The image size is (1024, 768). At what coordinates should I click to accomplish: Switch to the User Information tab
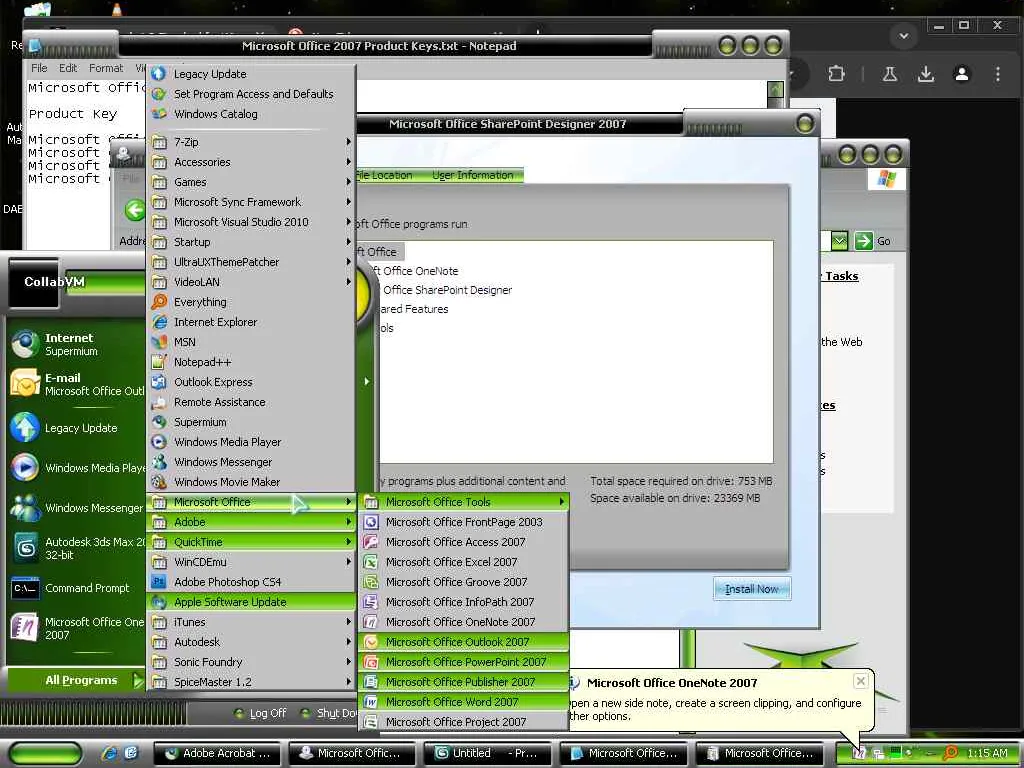(x=473, y=175)
